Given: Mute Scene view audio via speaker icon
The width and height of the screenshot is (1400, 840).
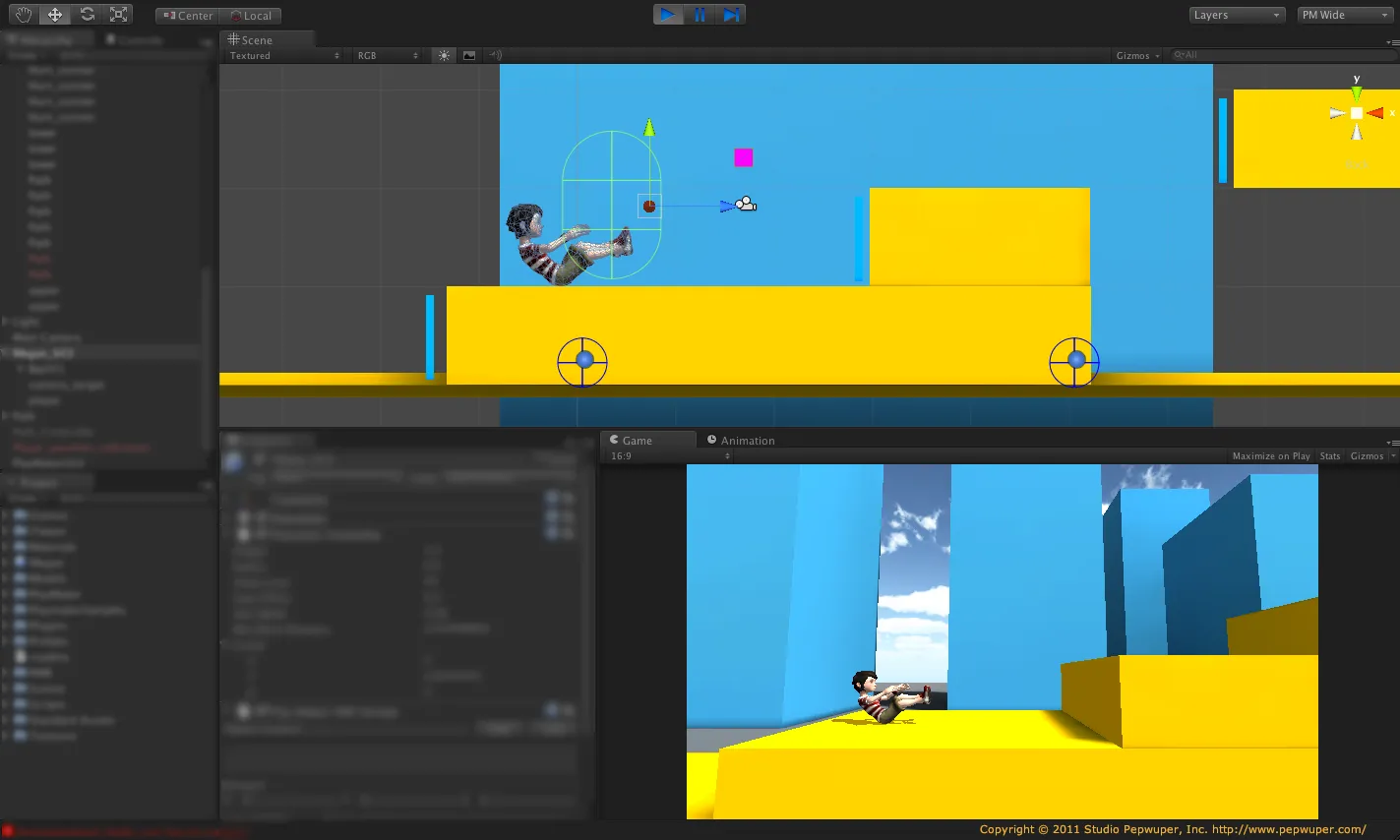Looking at the screenshot, I should pos(495,55).
